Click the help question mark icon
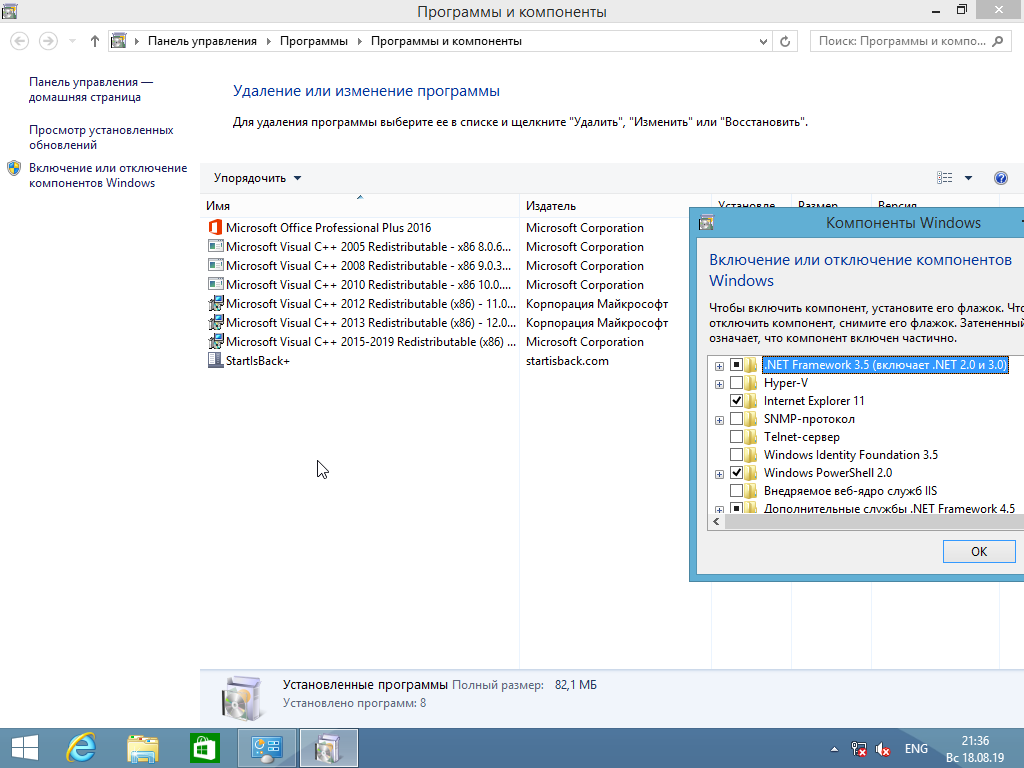Viewport: 1024px width, 768px height. [x=1000, y=178]
